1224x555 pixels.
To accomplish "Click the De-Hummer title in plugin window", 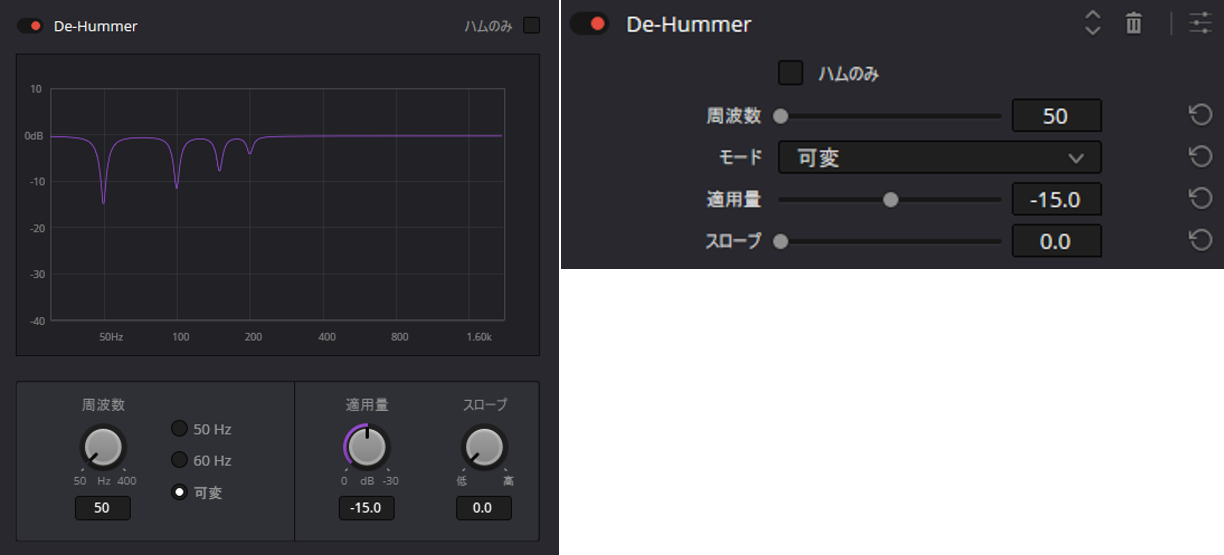I will (95, 26).
